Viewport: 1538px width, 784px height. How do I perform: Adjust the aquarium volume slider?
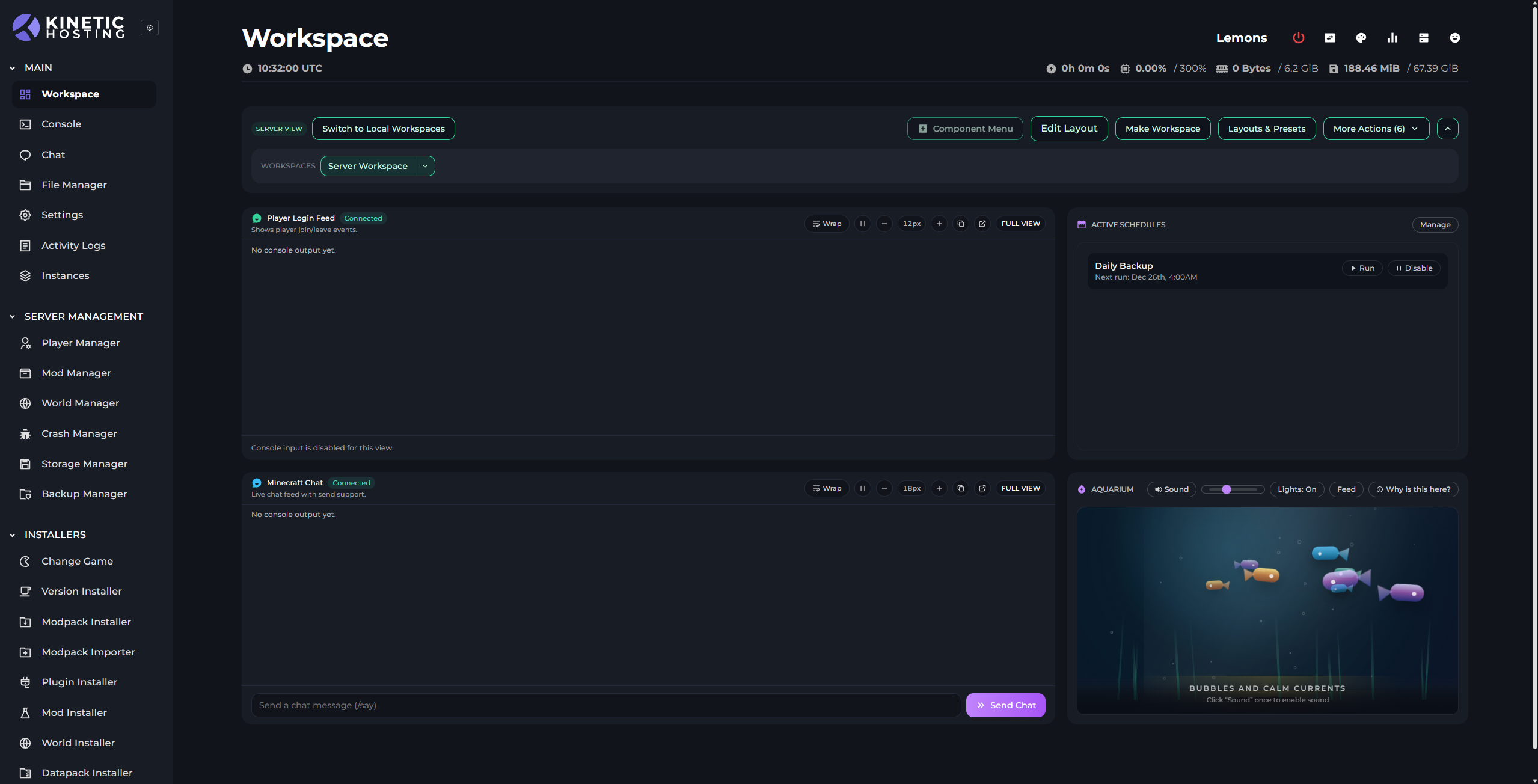[x=1227, y=489]
